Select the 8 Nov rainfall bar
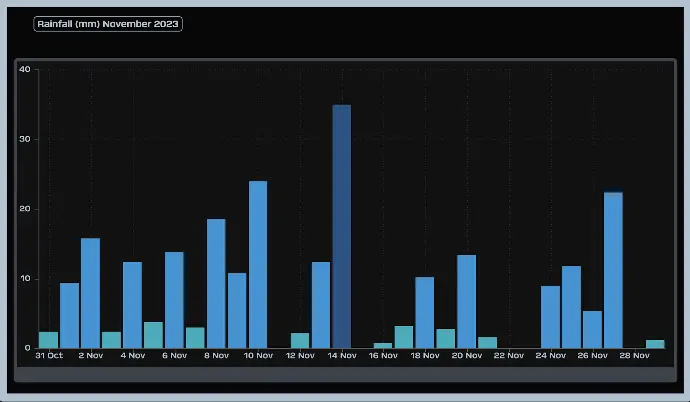 tap(216, 283)
